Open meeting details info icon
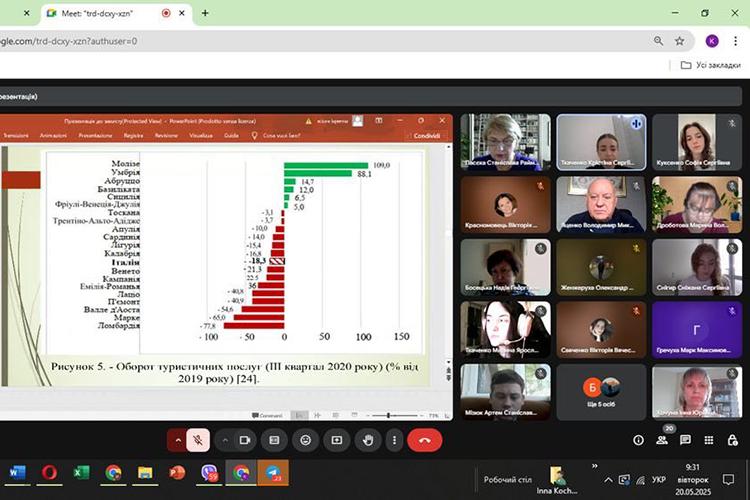This screenshot has height=500, width=750. (638, 440)
